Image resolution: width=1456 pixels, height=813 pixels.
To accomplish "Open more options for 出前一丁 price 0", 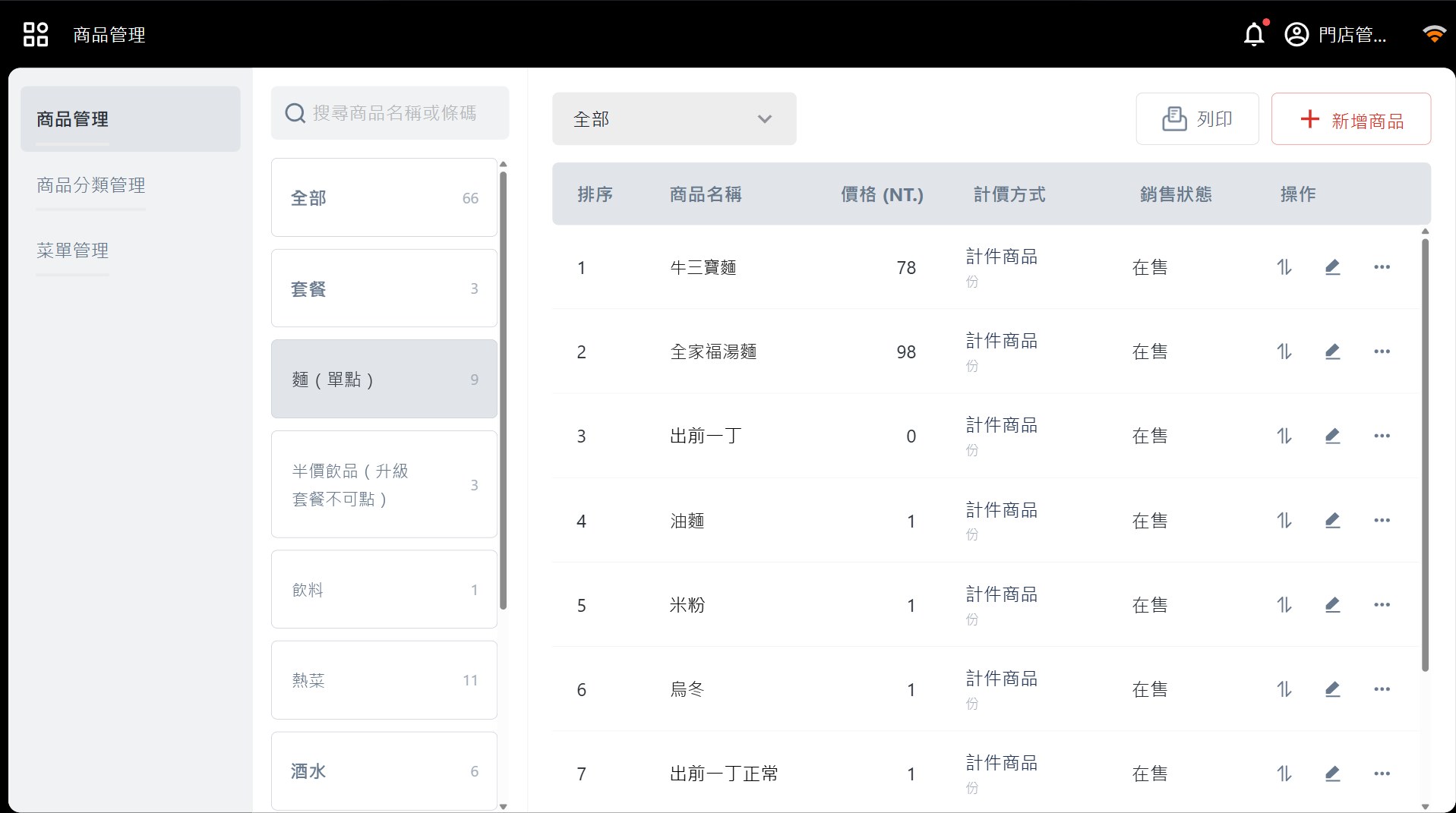I will pos(1382,436).
